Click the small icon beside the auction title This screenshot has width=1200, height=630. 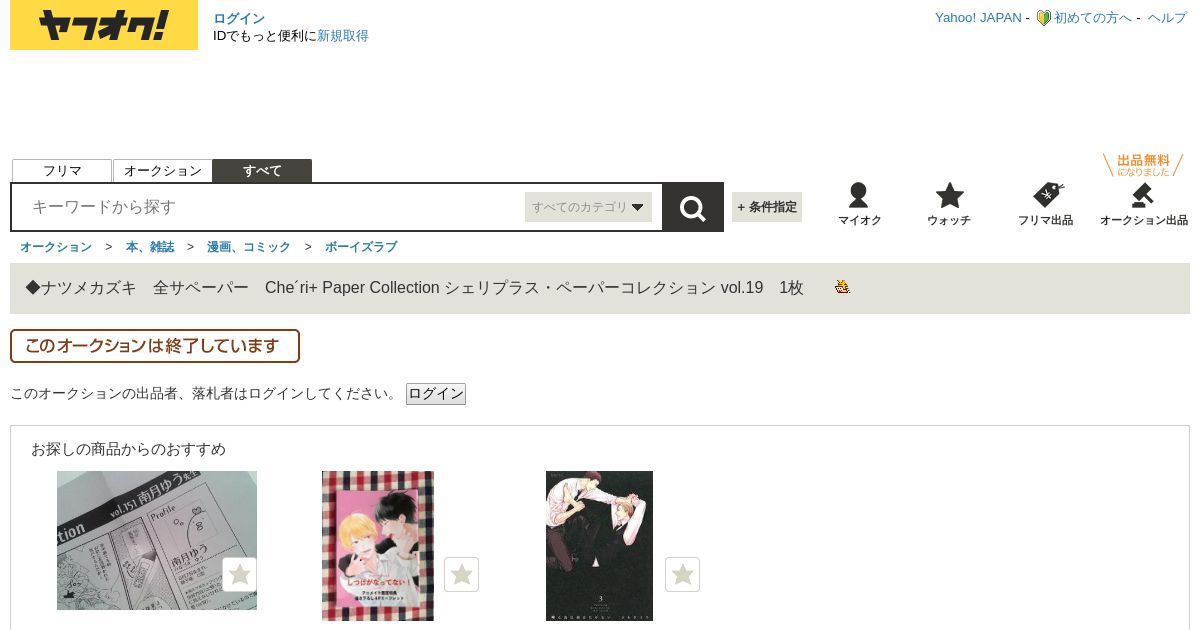coord(842,287)
